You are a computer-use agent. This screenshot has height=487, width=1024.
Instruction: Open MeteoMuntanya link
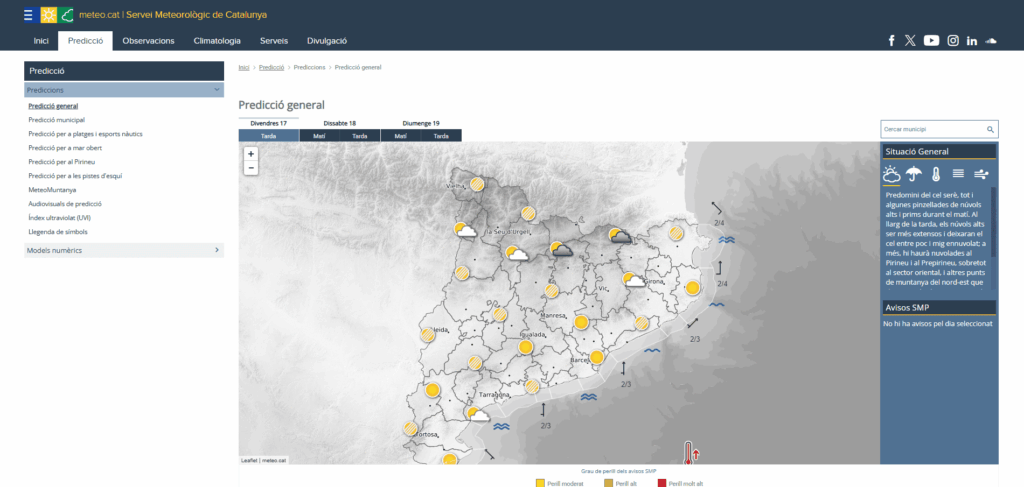click(x=52, y=189)
